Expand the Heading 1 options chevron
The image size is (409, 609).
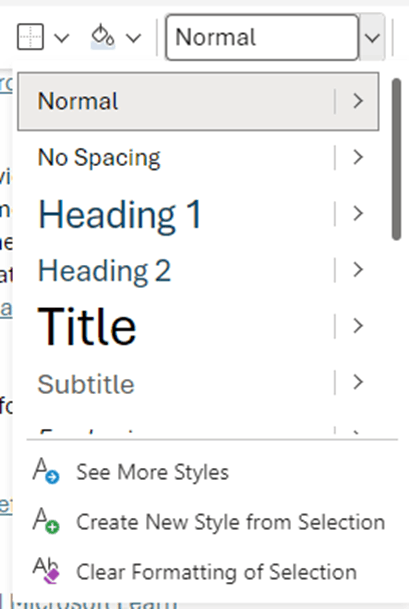pyautogui.click(x=358, y=213)
